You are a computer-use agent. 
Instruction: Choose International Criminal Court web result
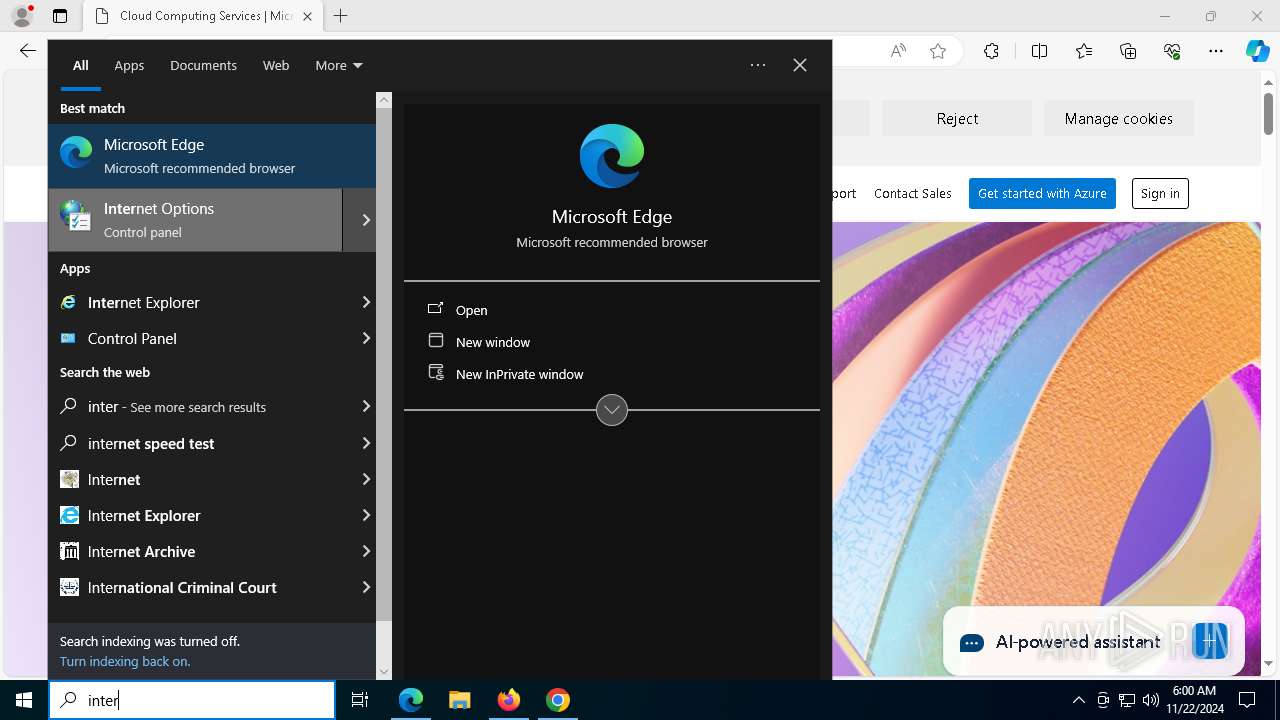(x=200, y=587)
